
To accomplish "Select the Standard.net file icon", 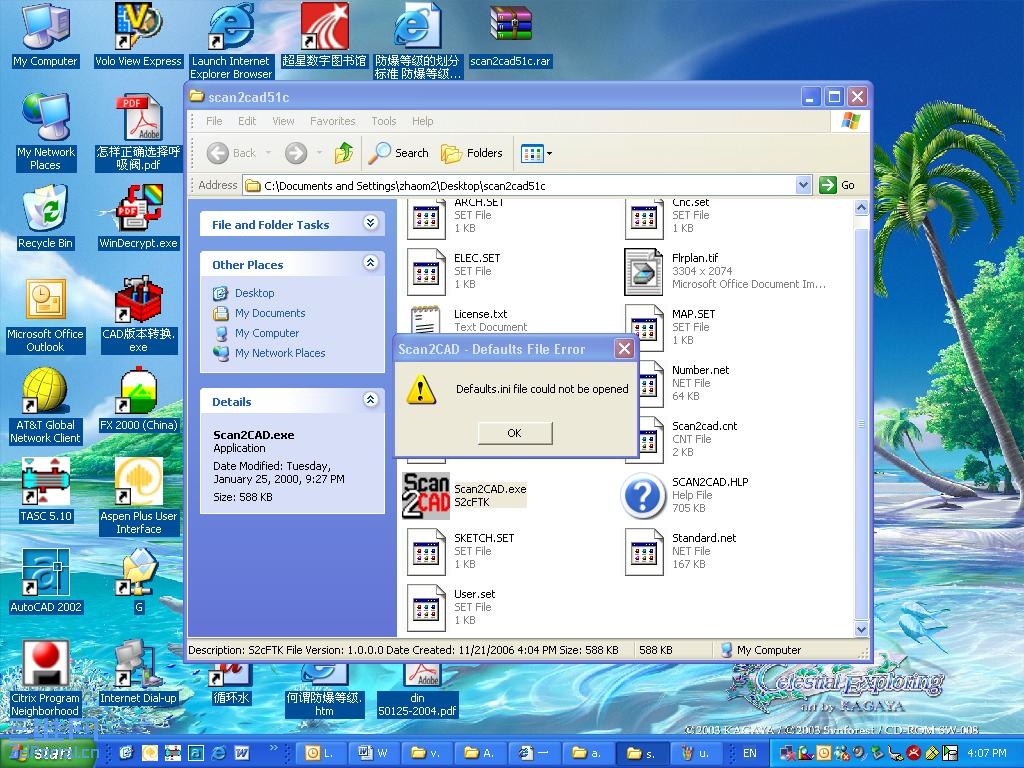I will [x=643, y=552].
